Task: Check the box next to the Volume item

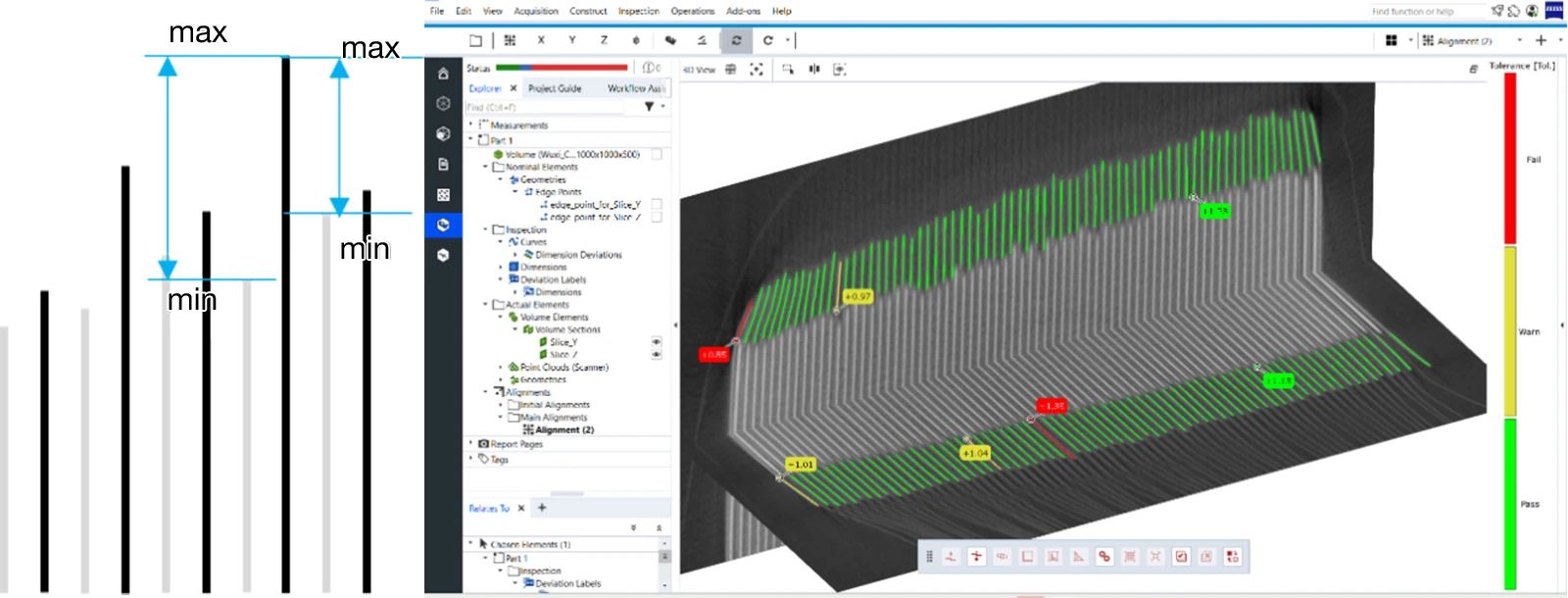Action: coord(657,154)
